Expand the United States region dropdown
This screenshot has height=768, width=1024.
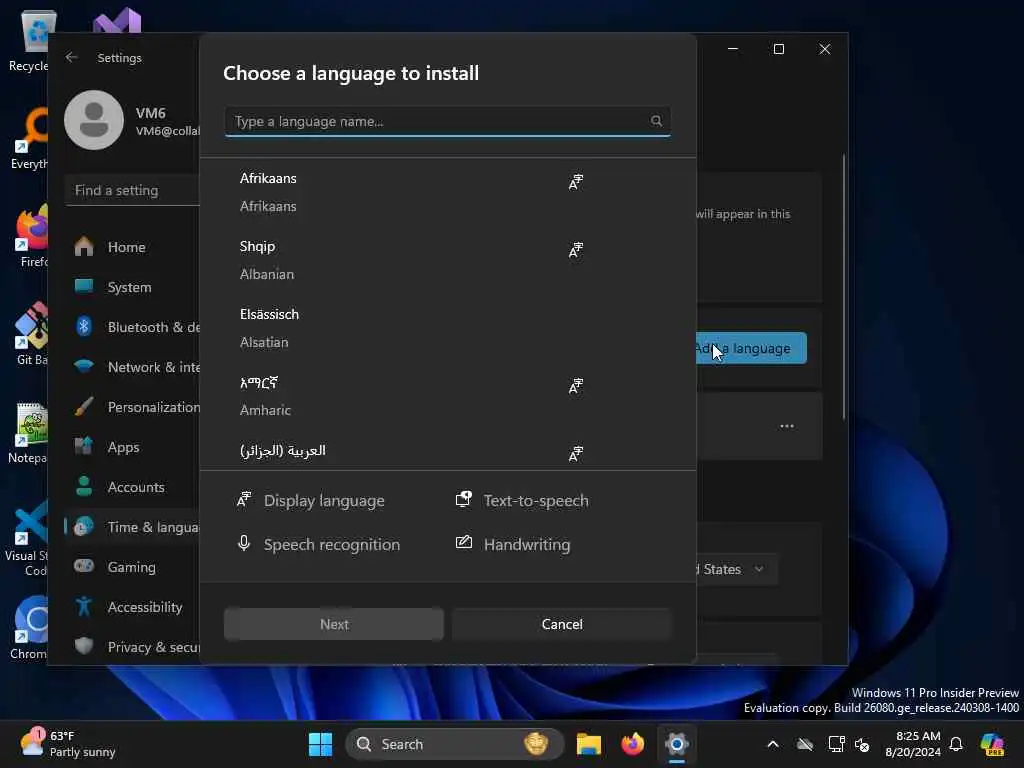pyautogui.click(x=737, y=569)
